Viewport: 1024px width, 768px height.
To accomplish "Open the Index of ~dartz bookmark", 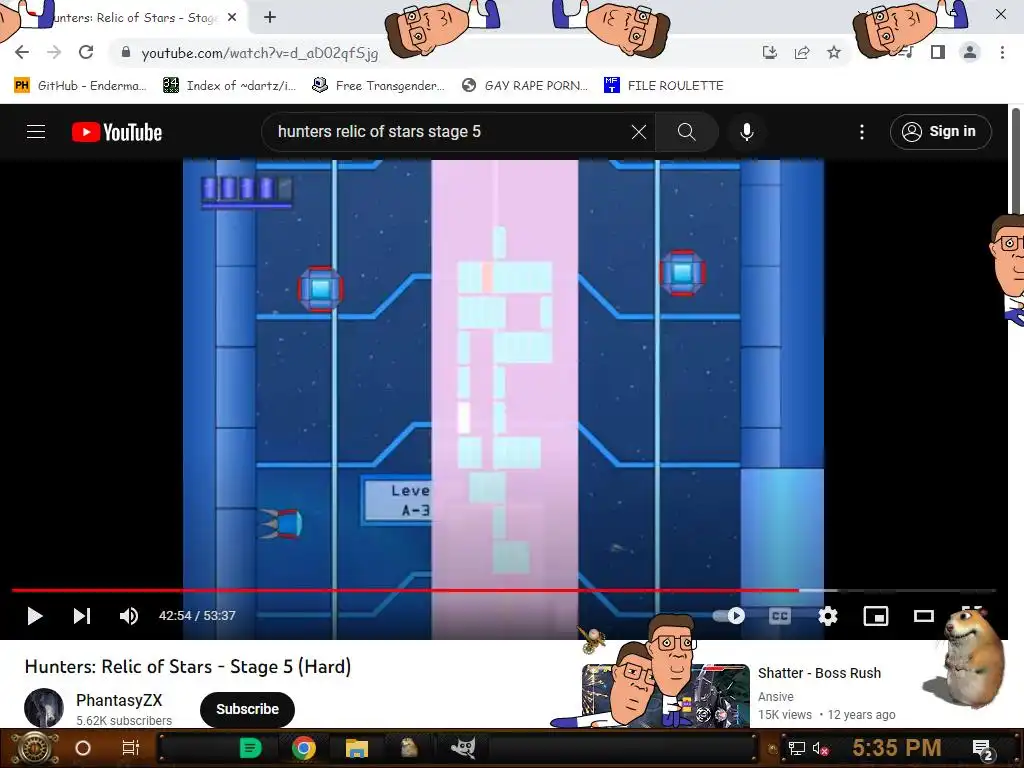I will pyautogui.click(x=230, y=86).
